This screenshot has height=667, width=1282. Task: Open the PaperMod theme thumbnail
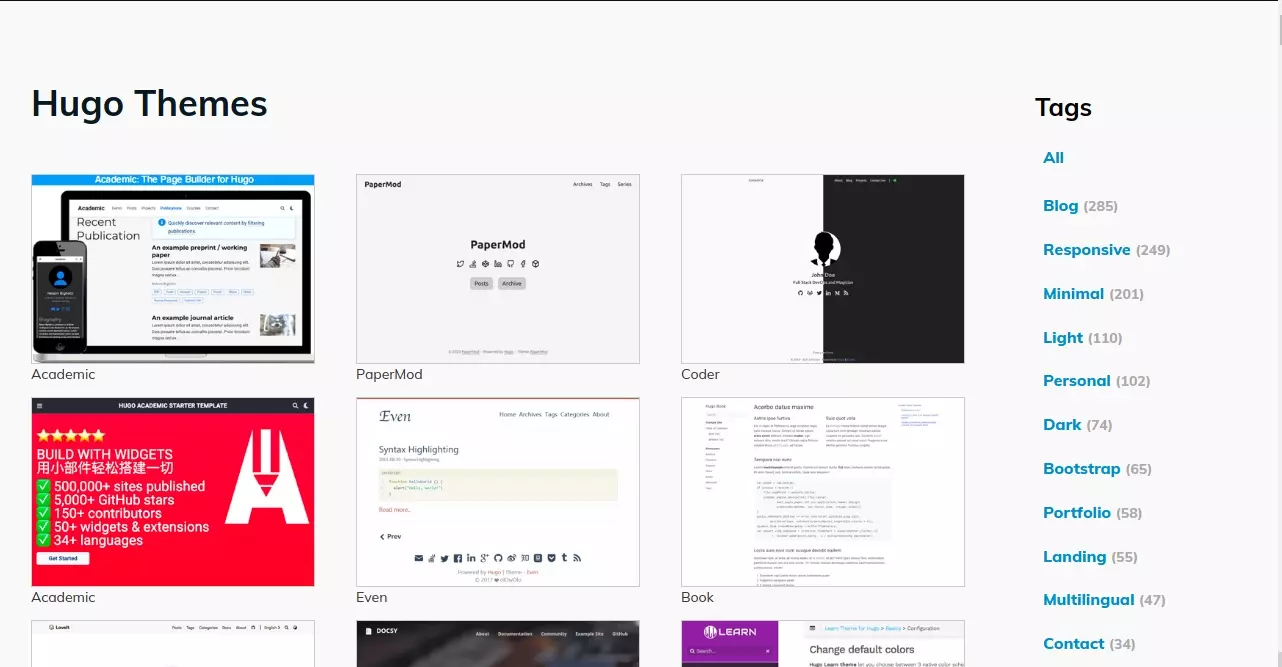click(497, 269)
